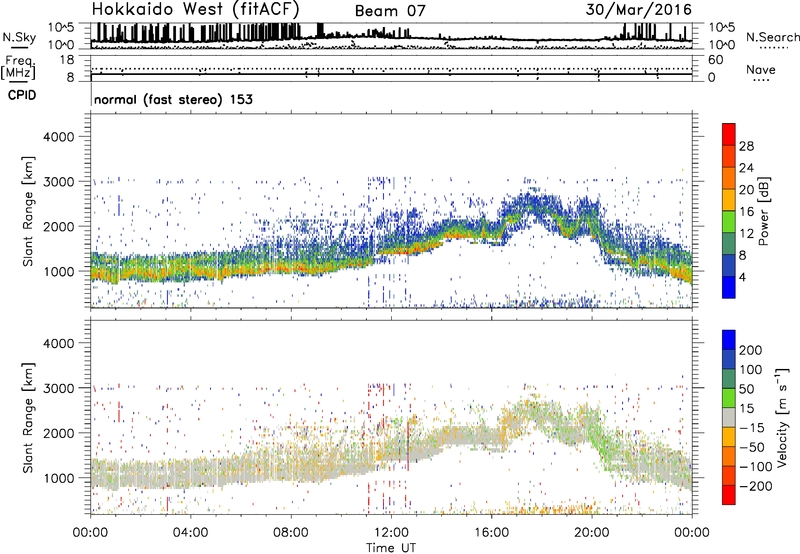The width and height of the screenshot is (800, 554).
Task: Click the power colorbar value 4
Action: 742,278
